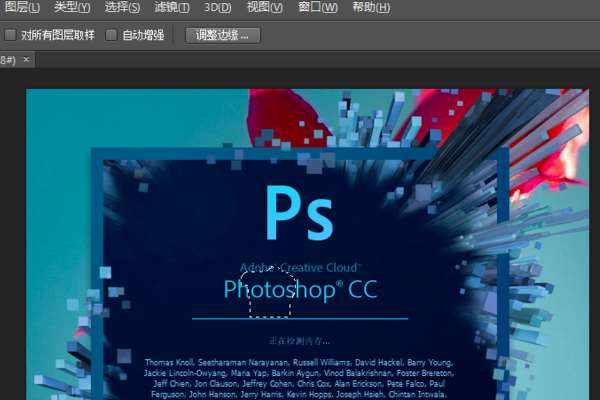Open the 窗口(W) menu

tap(318, 7)
